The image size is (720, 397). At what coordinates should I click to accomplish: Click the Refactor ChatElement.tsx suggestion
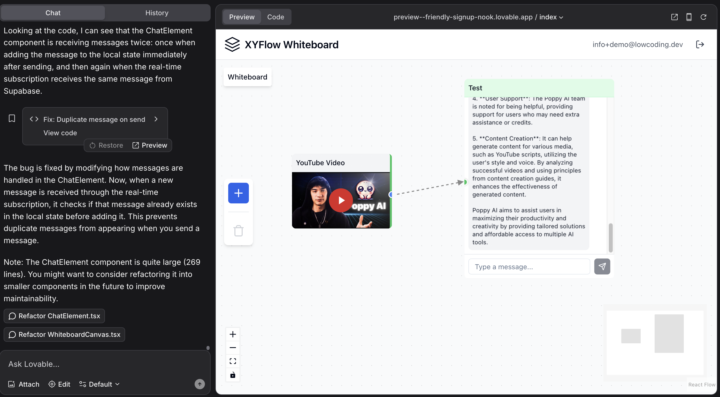pos(54,316)
